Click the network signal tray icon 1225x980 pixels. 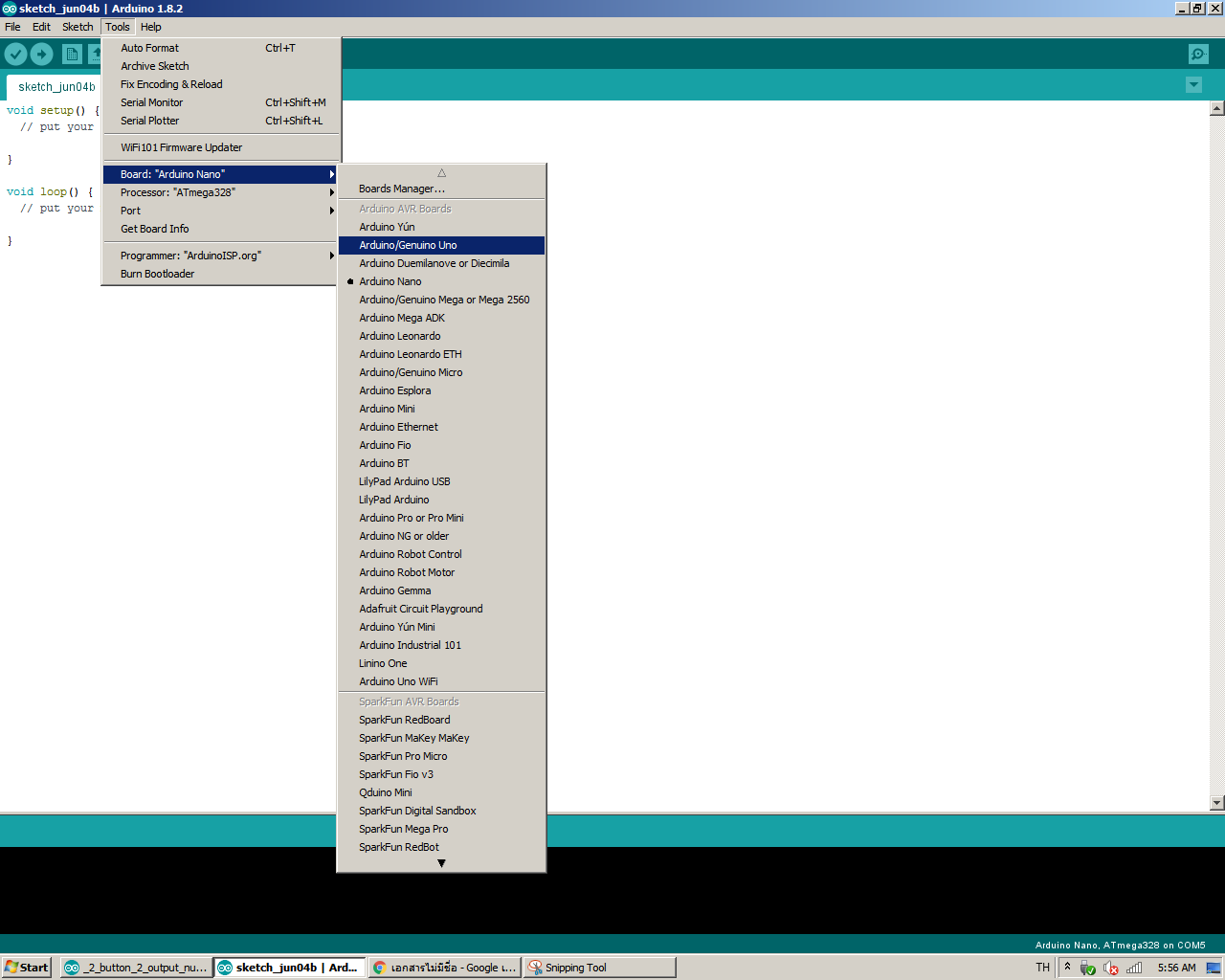tap(1134, 968)
